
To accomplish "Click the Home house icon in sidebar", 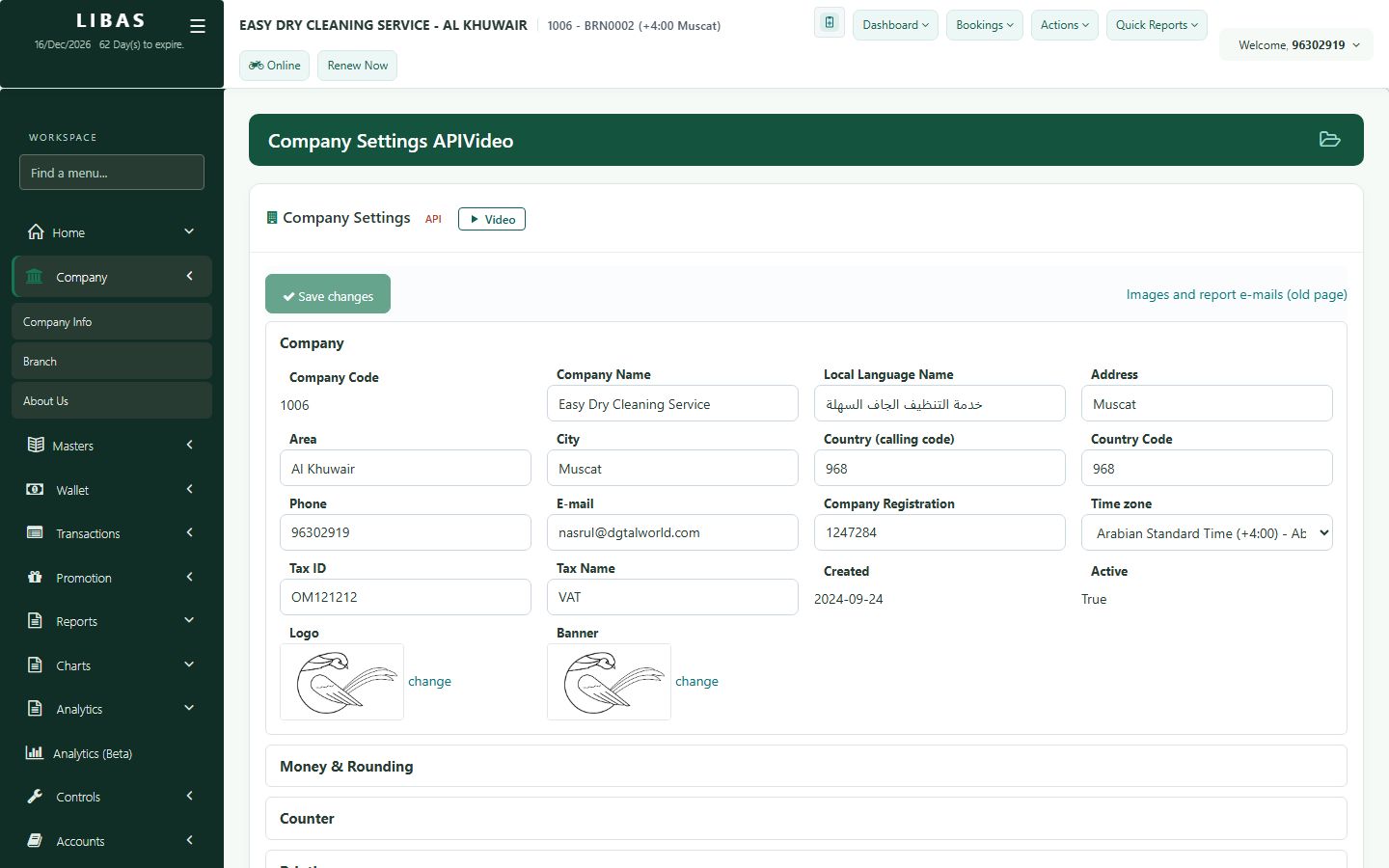I will pyautogui.click(x=36, y=231).
